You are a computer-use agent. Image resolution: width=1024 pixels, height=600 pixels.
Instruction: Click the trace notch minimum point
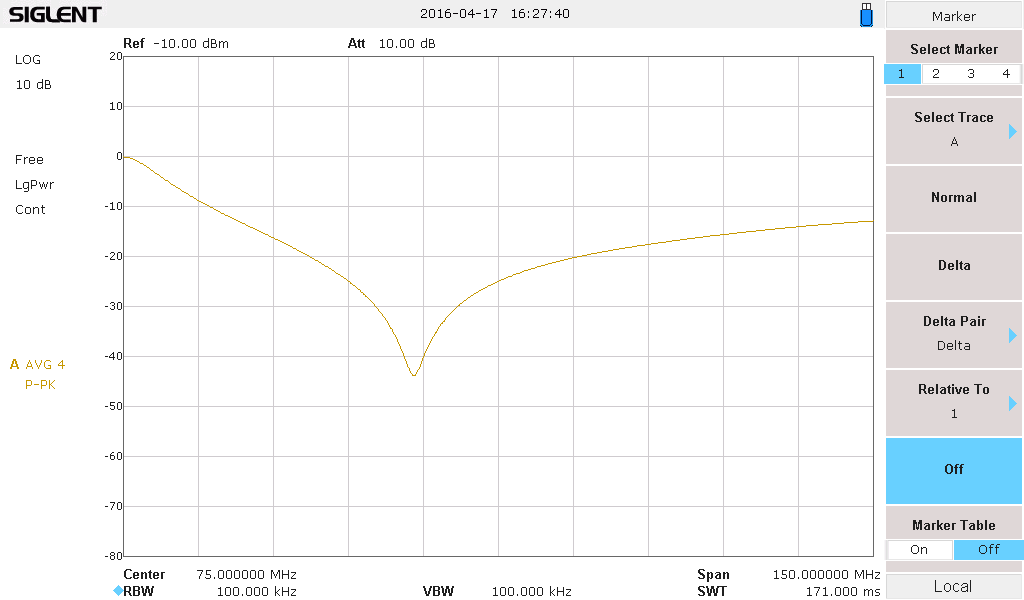[x=413, y=375]
